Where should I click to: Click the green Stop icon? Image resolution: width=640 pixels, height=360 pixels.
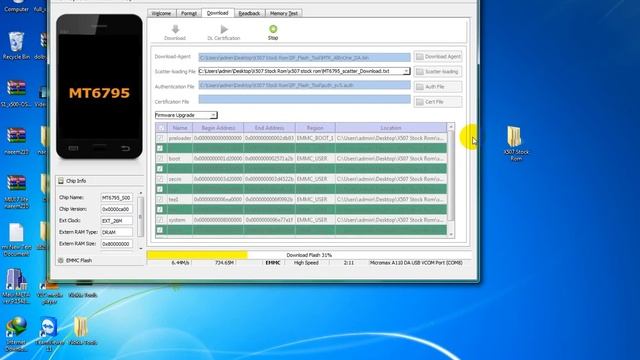pos(273,29)
